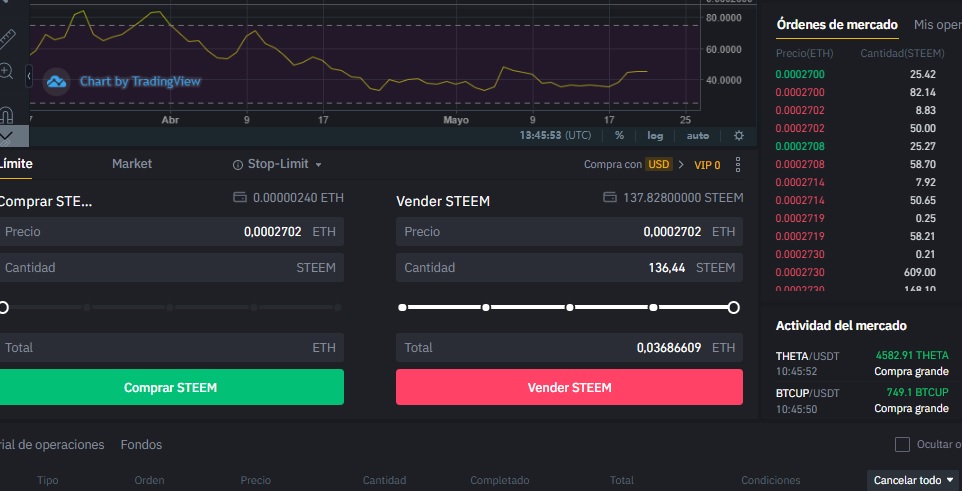Click the Tipo column header
Viewport: 962px width, 491px height.
(x=47, y=481)
